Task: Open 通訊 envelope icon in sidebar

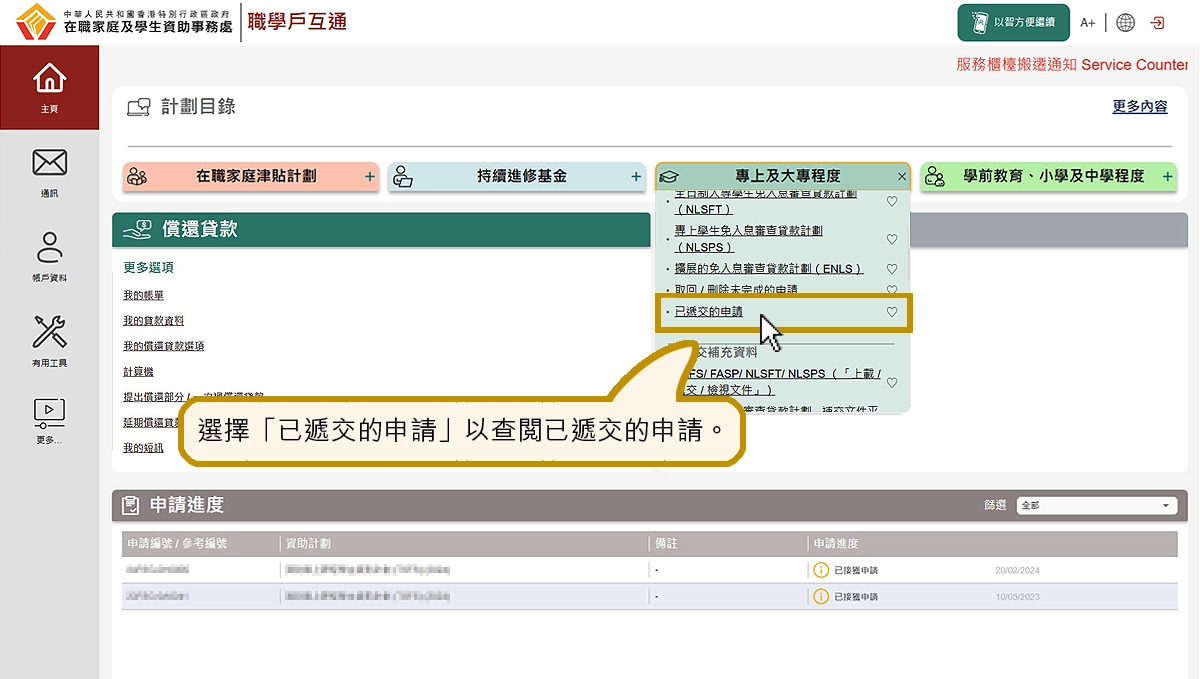Action: (x=49, y=169)
